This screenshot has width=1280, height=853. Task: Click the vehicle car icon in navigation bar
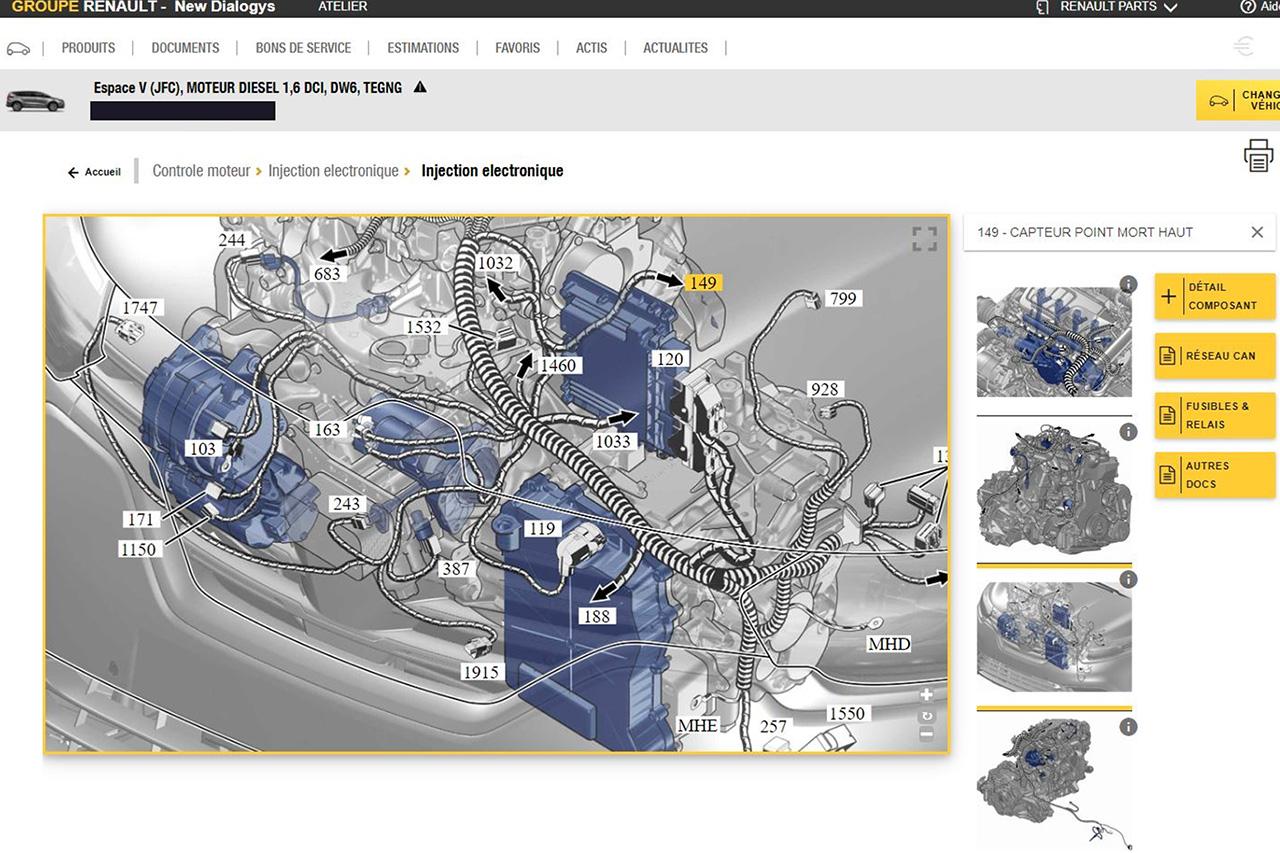pyautogui.click(x=18, y=48)
